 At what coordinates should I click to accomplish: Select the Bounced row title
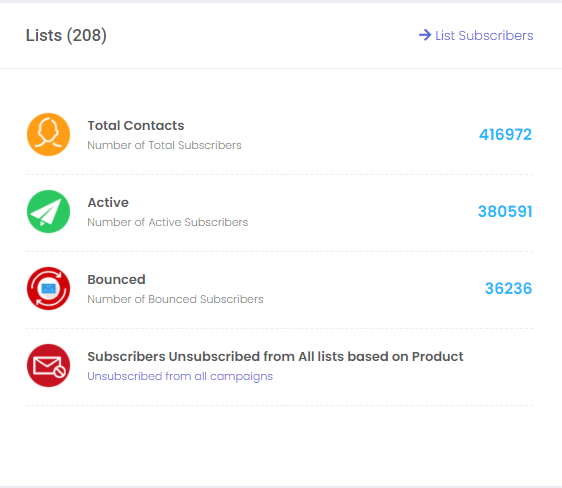116,279
